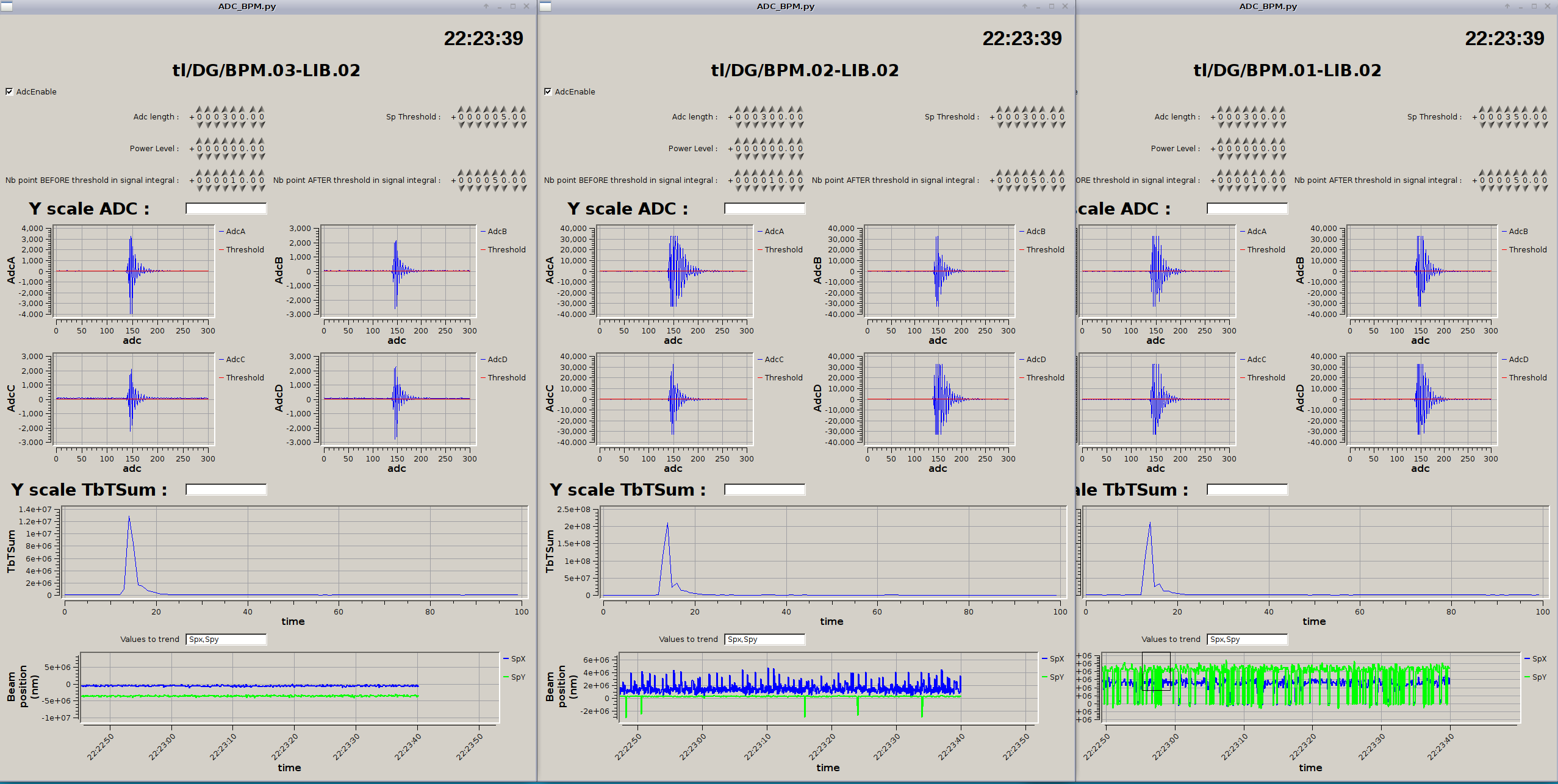Screen dimensions: 1558x784
Task: Click up arrow above the 3 in BPM.03 Adc length
Action: tap(225, 109)
